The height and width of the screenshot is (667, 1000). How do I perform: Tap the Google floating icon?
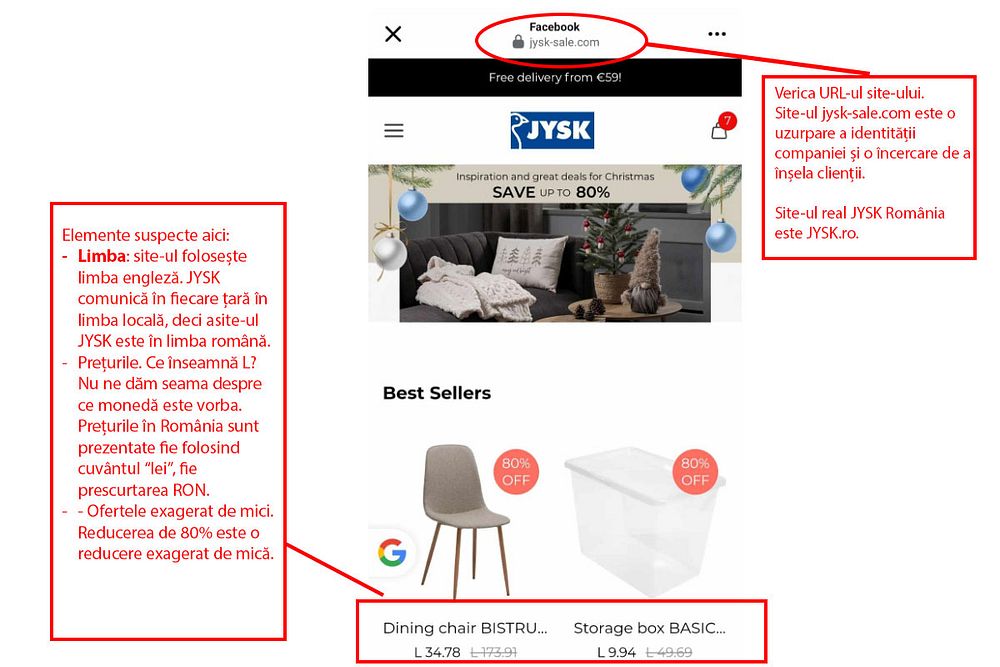392,552
